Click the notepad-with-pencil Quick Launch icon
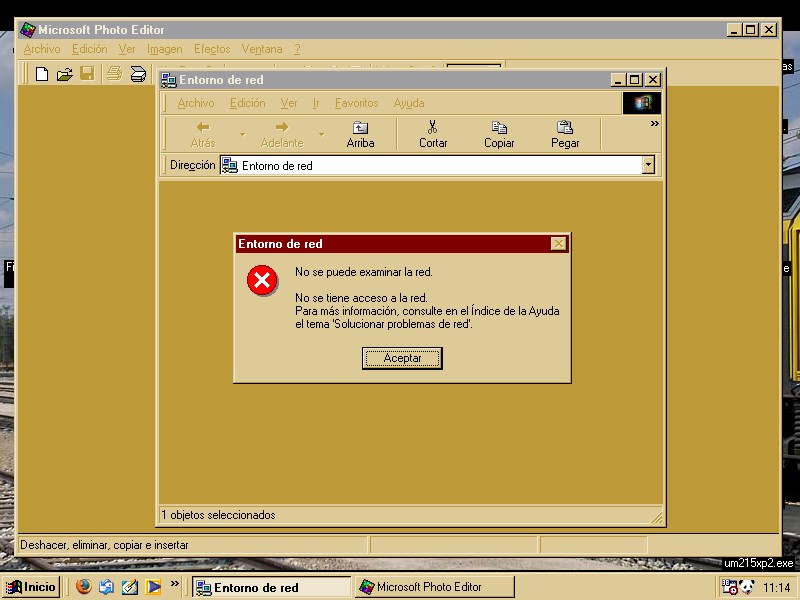The width and height of the screenshot is (800, 600). [130, 587]
